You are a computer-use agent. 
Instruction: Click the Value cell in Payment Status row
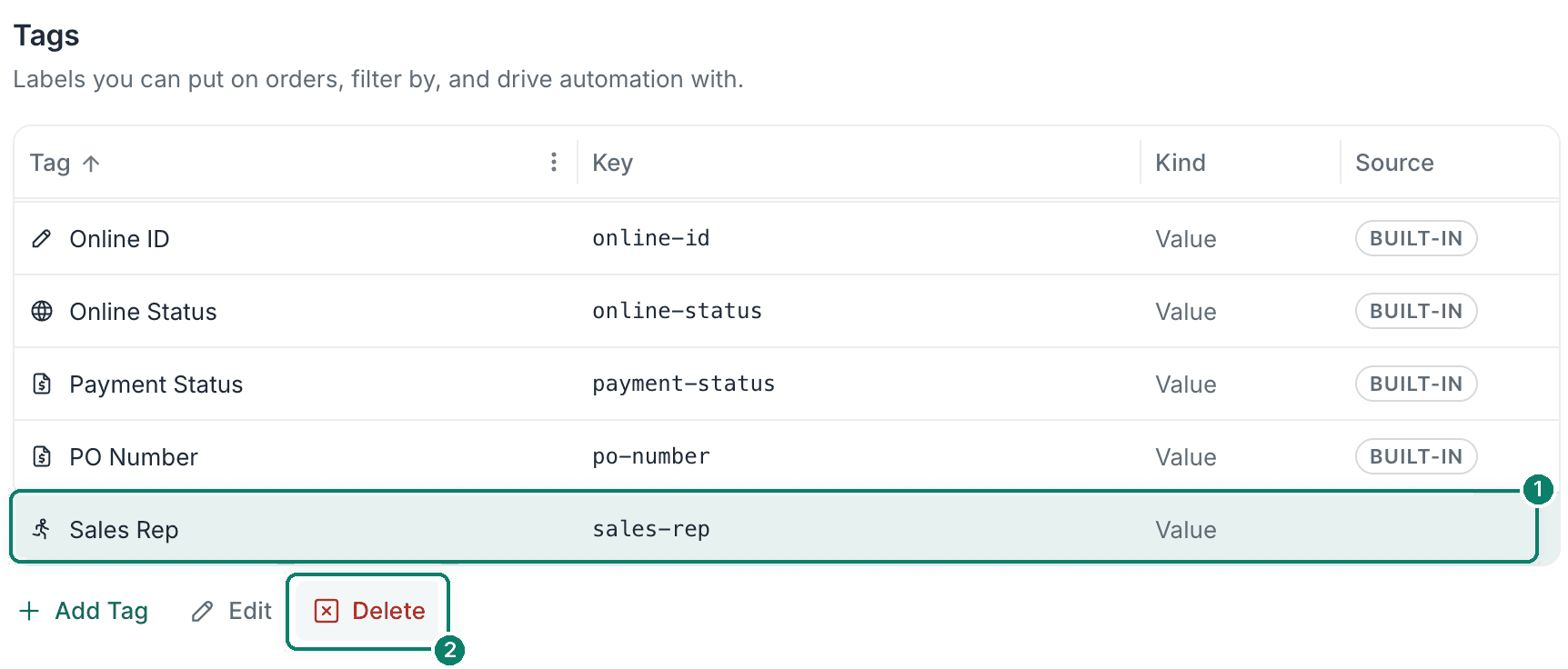(1186, 384)
